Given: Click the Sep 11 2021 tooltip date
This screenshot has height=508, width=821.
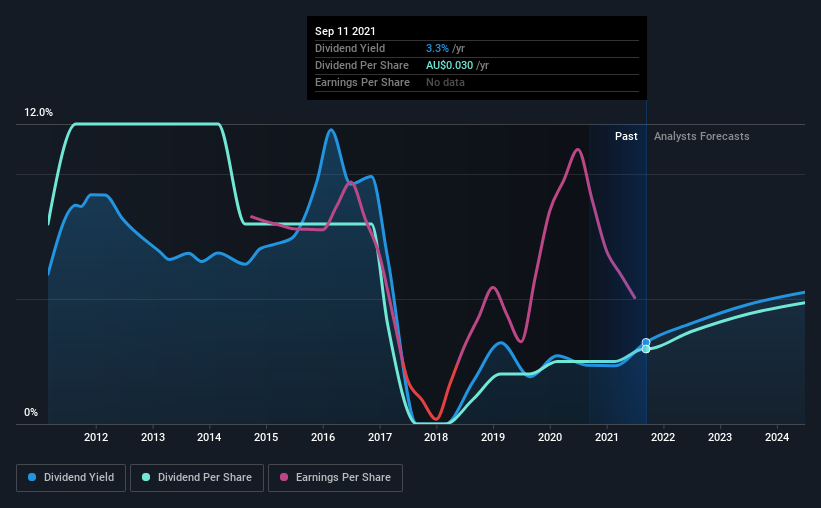Looking at the screenshot, I should 345,31.
